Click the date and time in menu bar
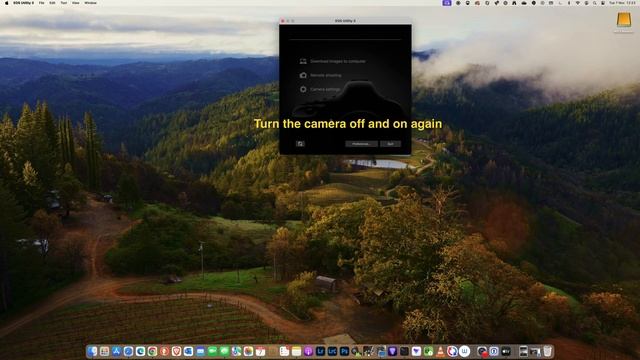This screenshot has width=640, height=360. coord(622,3)
